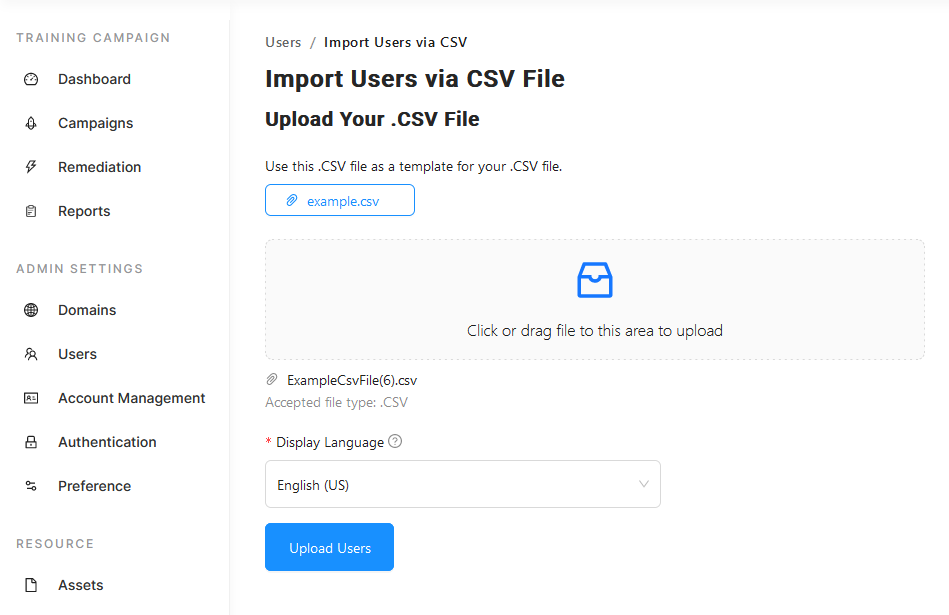Click the Reports icon
Screen dimensions: 949x615
tap(30, 210)
